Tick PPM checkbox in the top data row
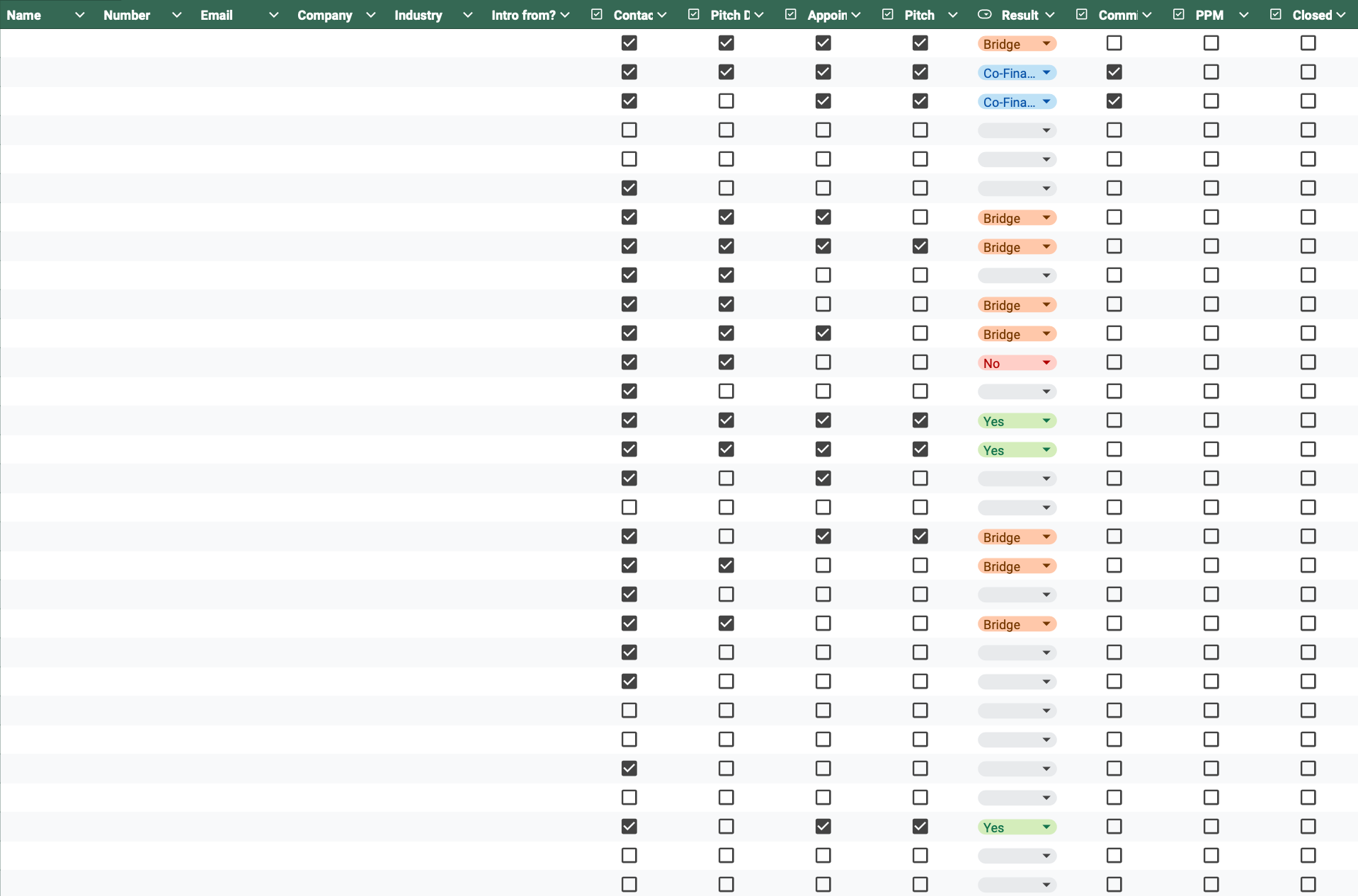 (x=1211, y=43)
